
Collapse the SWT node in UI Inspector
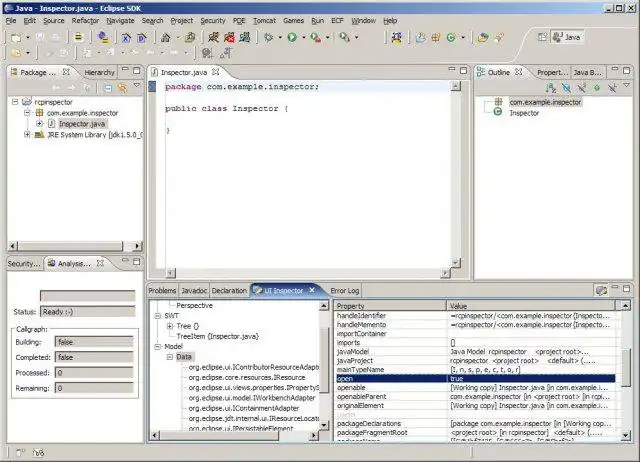[158, 316]
